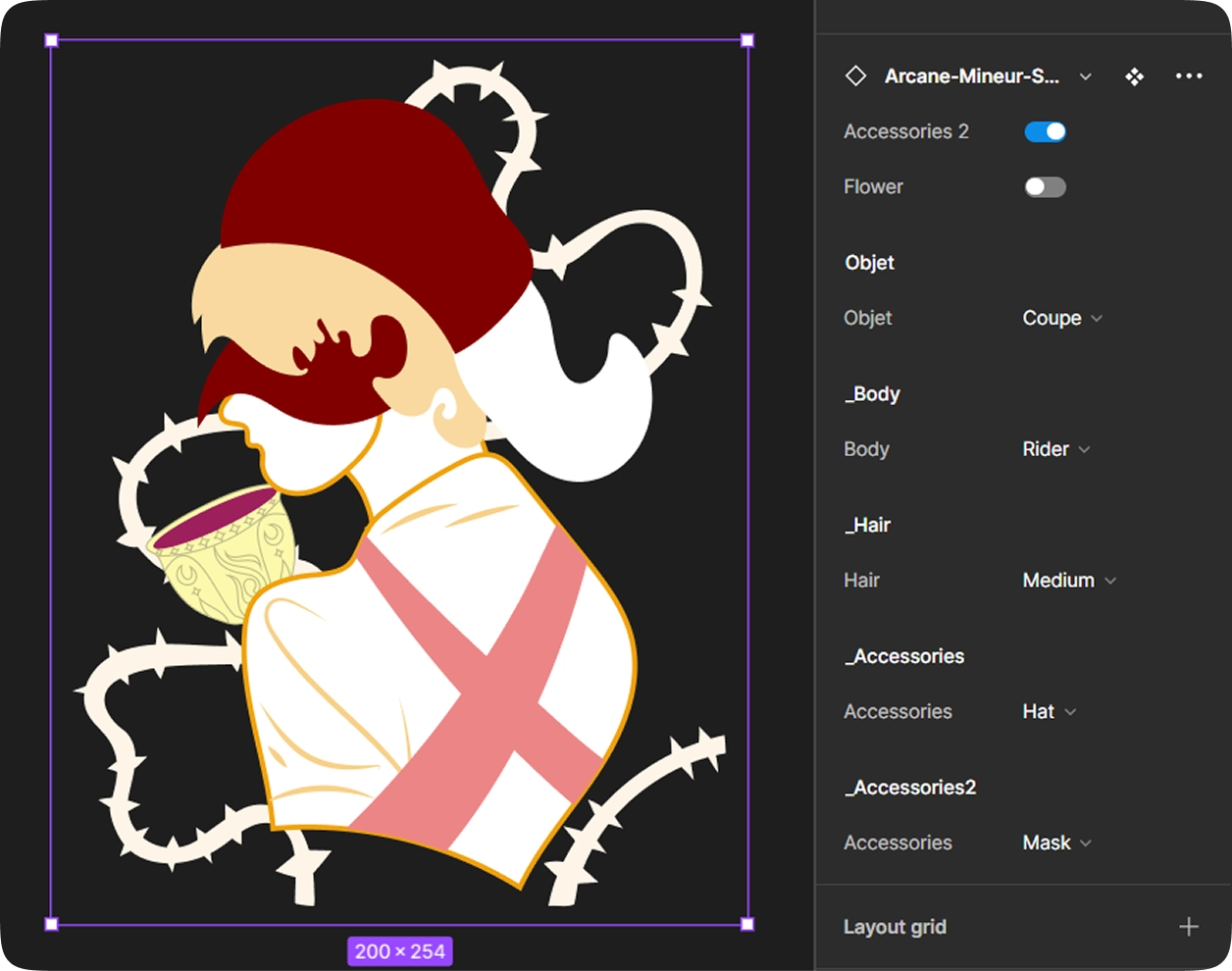Open the three-dot more options menu
Viewport: 1232px width, 971px height.
tap(1188, 77)
